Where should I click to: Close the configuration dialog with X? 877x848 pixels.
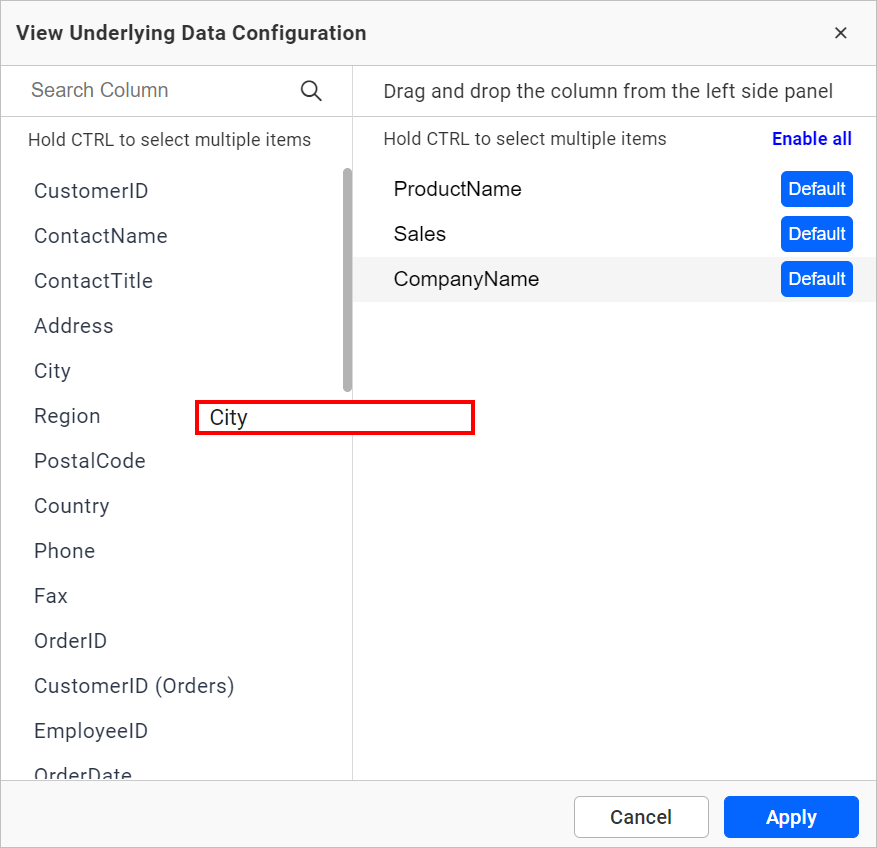click(841, 33)
